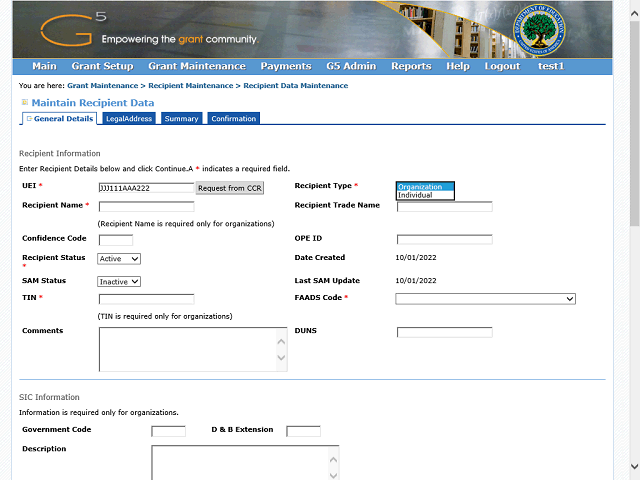Switch to the Summary tab
The width and height of the screenshot is (640, 480).
(182, 118)
